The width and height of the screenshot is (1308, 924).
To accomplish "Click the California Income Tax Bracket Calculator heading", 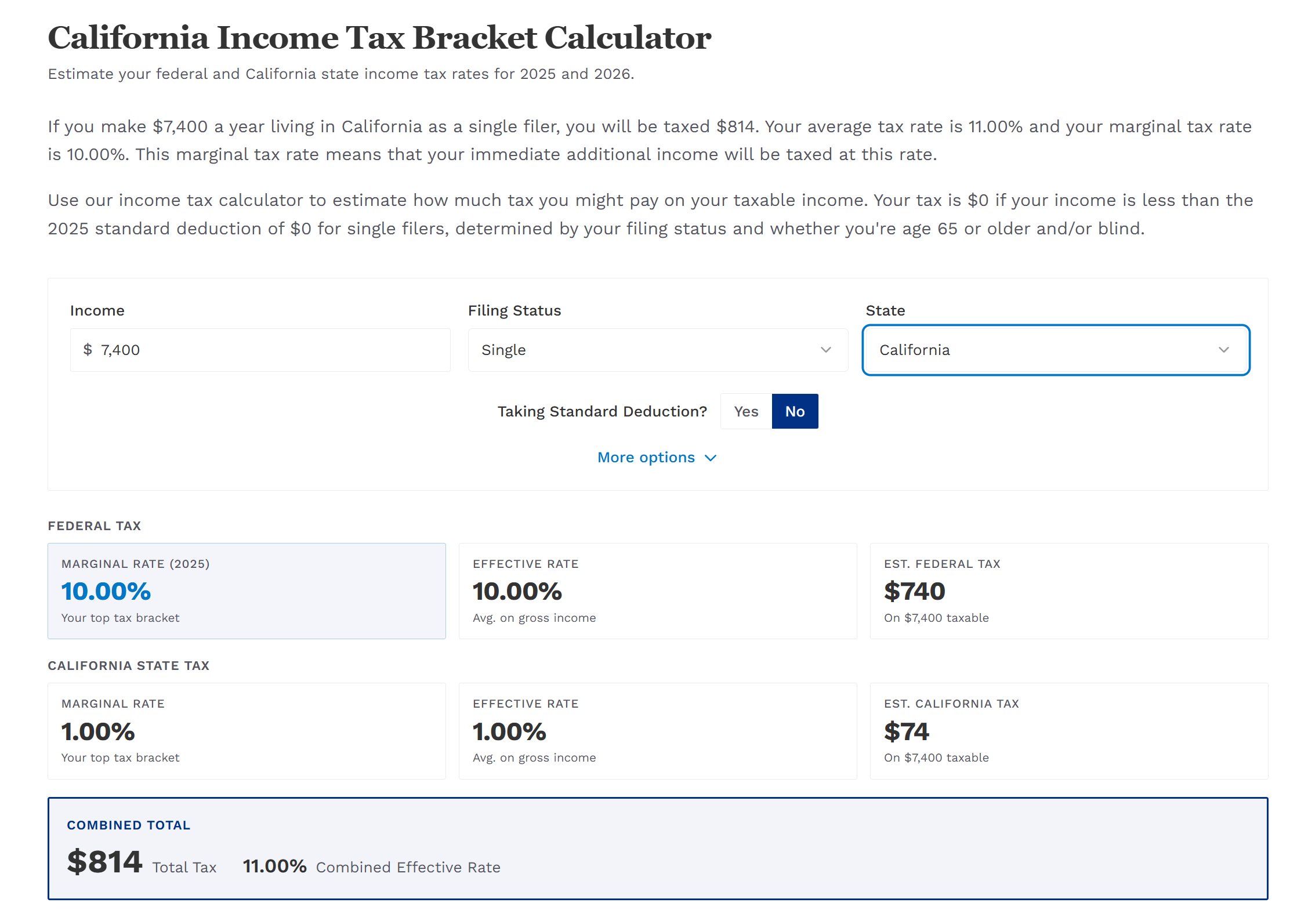I will coord(379,38).
